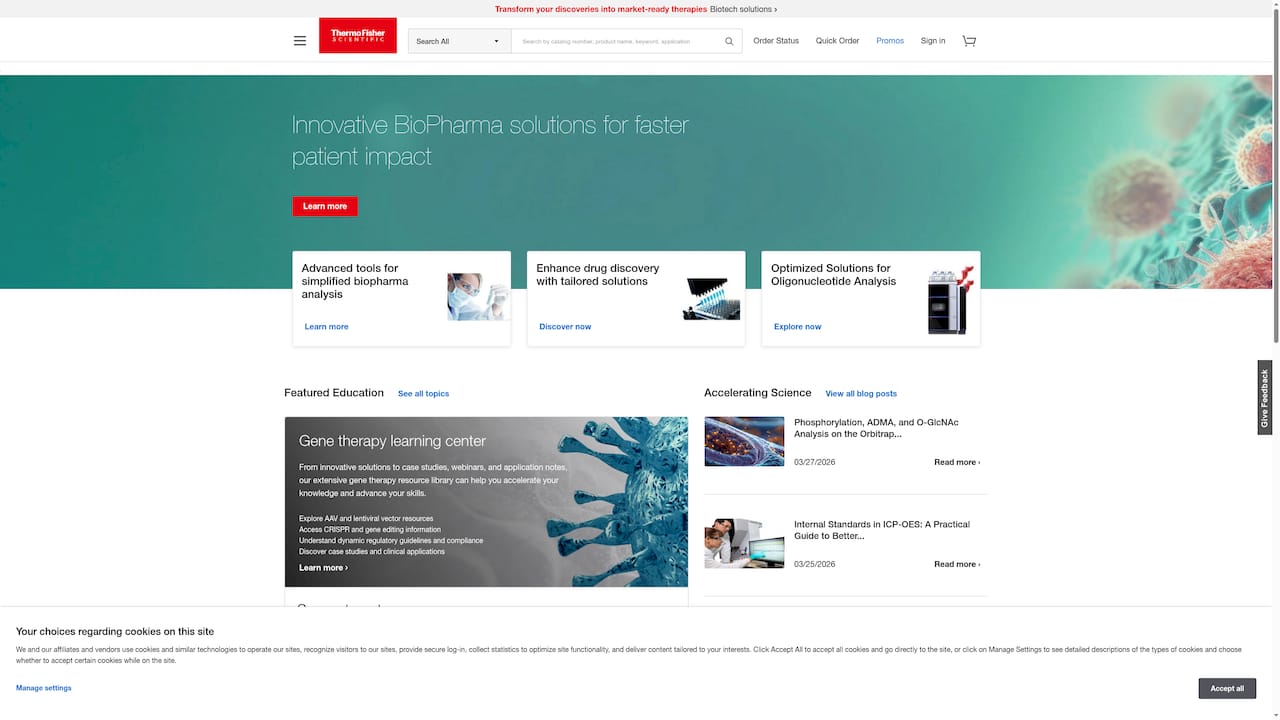Click the Learn more BioPharma hero button
The image size is (1280, 720).
pos(324,206)
